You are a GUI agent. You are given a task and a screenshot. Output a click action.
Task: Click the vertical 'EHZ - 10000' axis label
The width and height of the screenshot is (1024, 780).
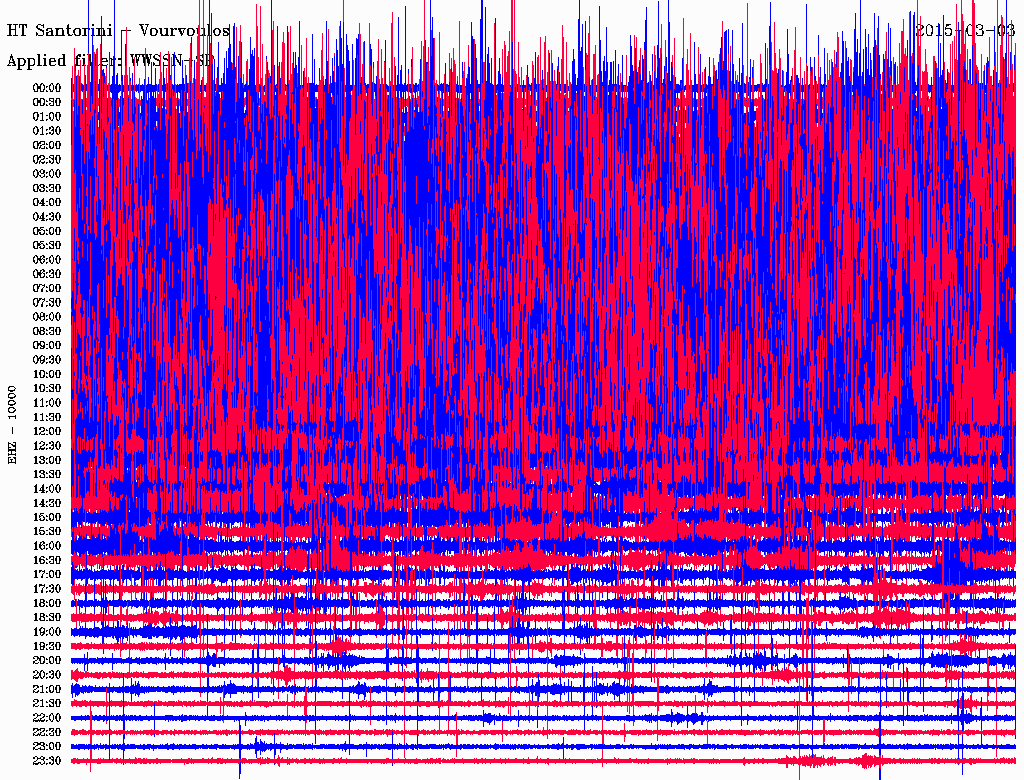(13, 423)
